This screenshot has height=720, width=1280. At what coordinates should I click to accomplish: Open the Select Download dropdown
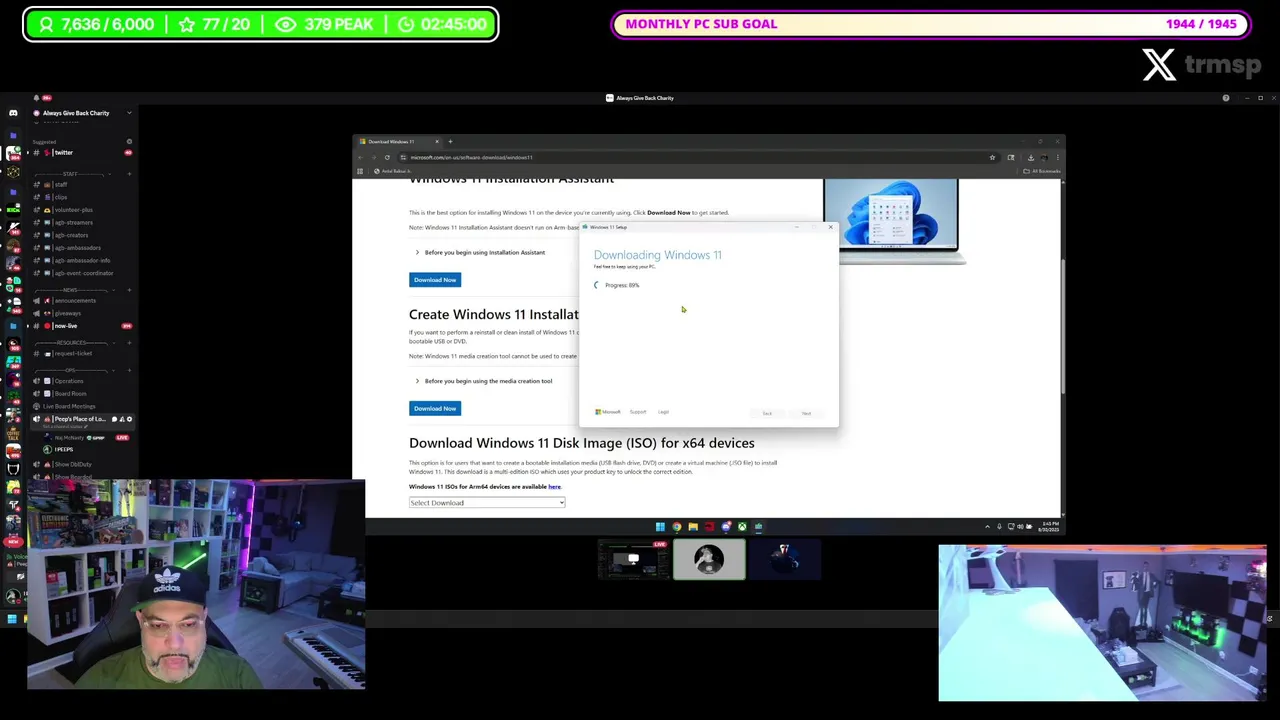pyautogui.click(x=487, y=503)
